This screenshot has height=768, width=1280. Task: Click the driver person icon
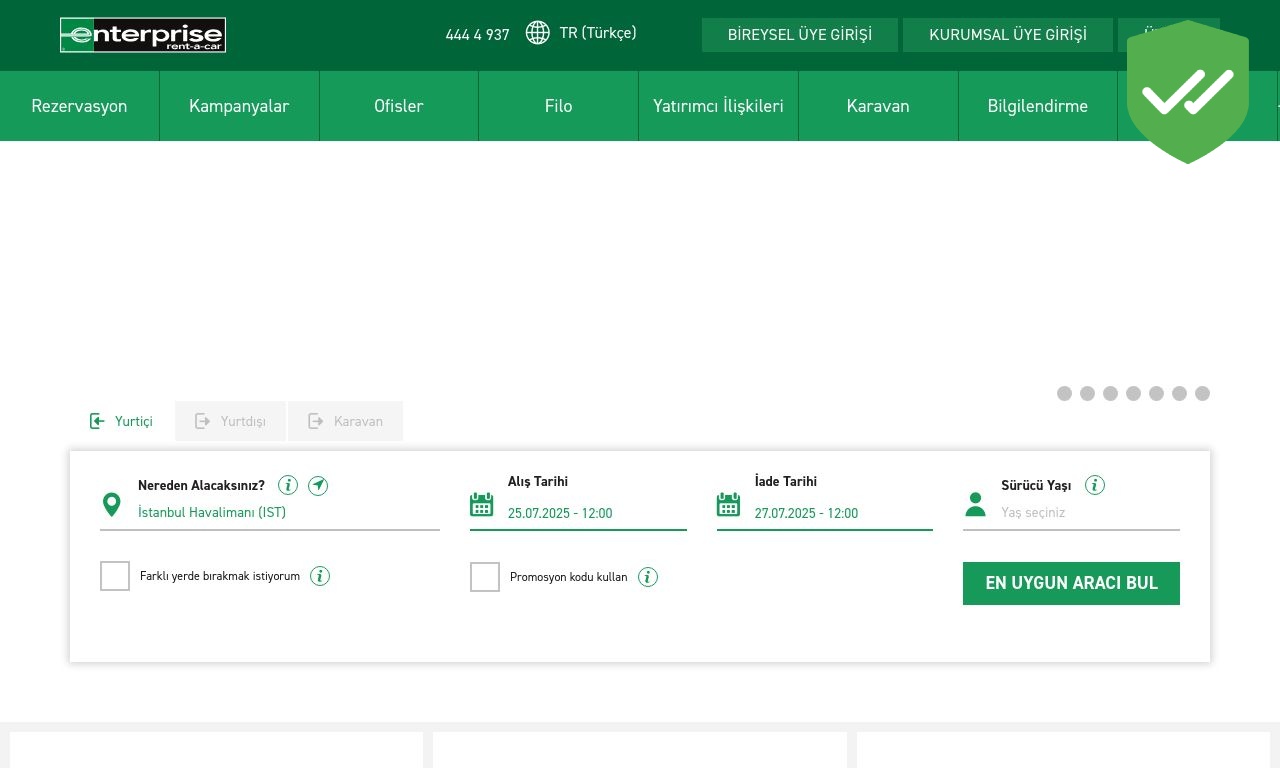(975, 505)
